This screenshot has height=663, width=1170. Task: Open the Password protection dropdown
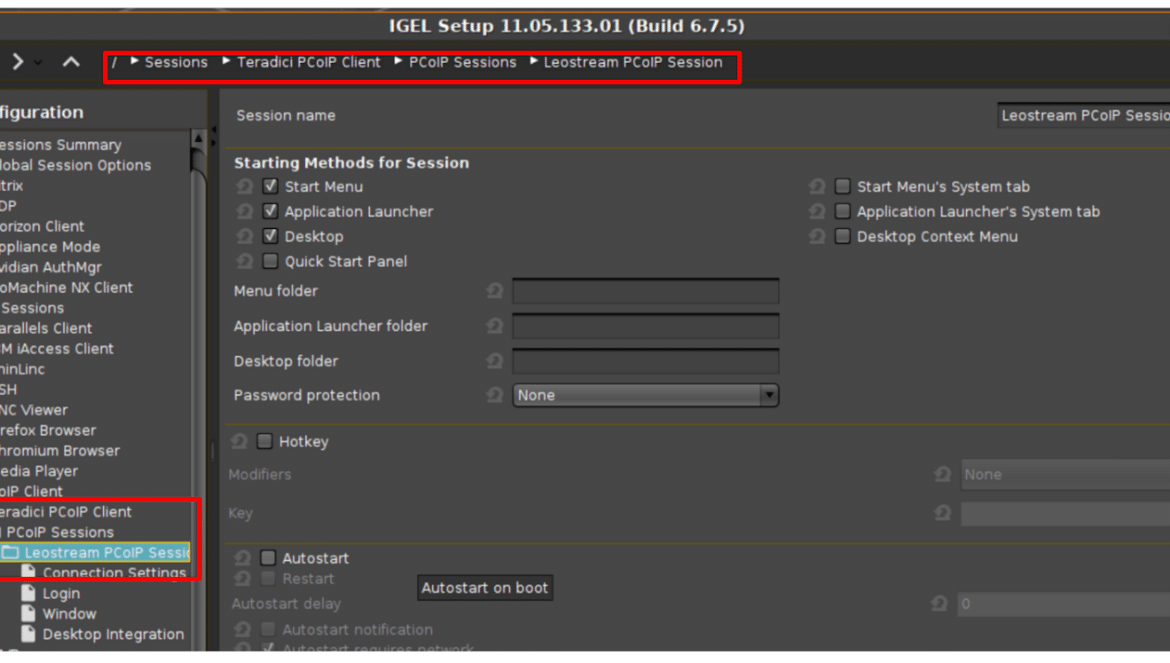click(645, 395)
